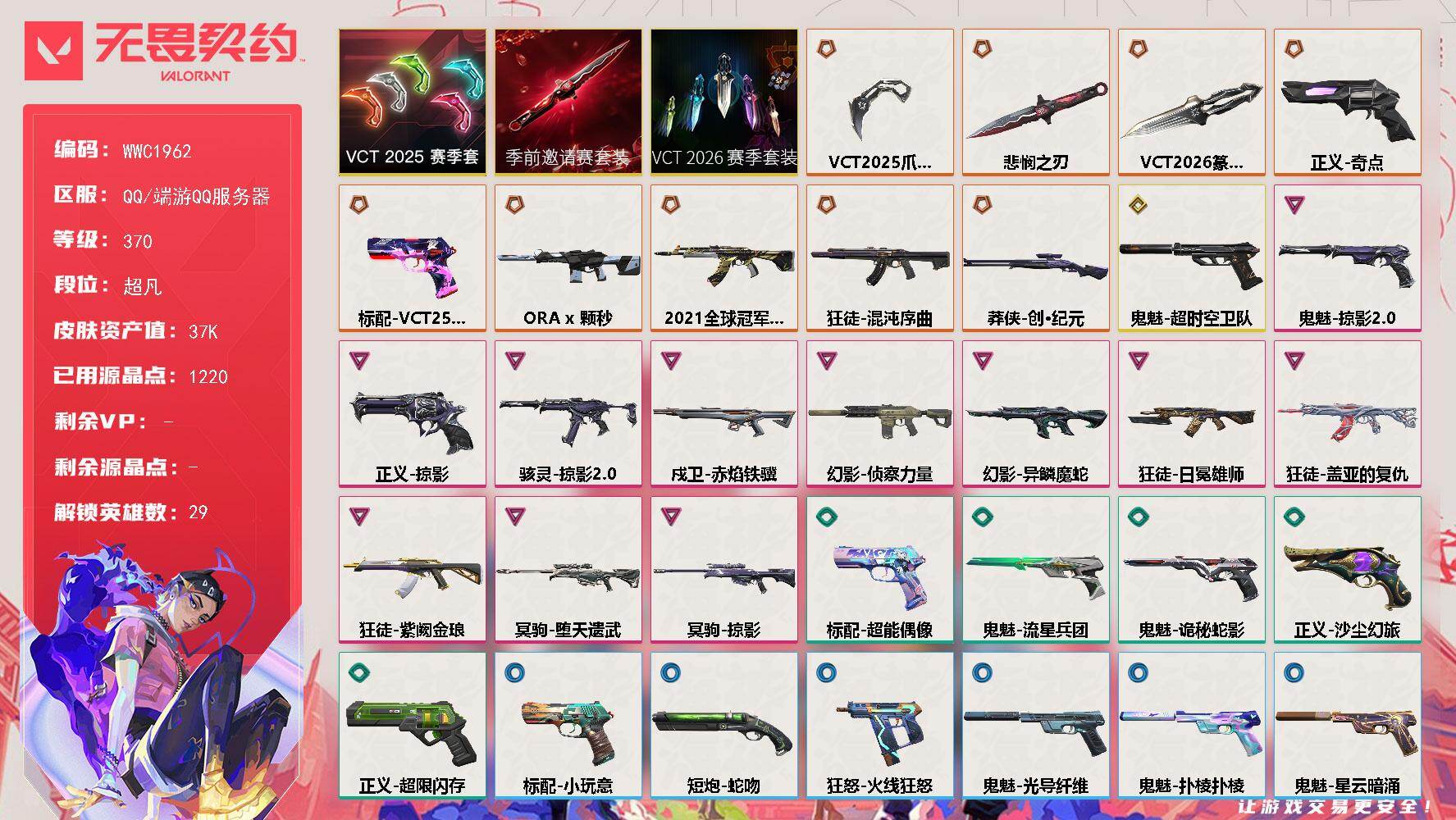
Task: Open the VCT 2026 赛季套装 bundle thumbnail
Action: pos(723,102)
